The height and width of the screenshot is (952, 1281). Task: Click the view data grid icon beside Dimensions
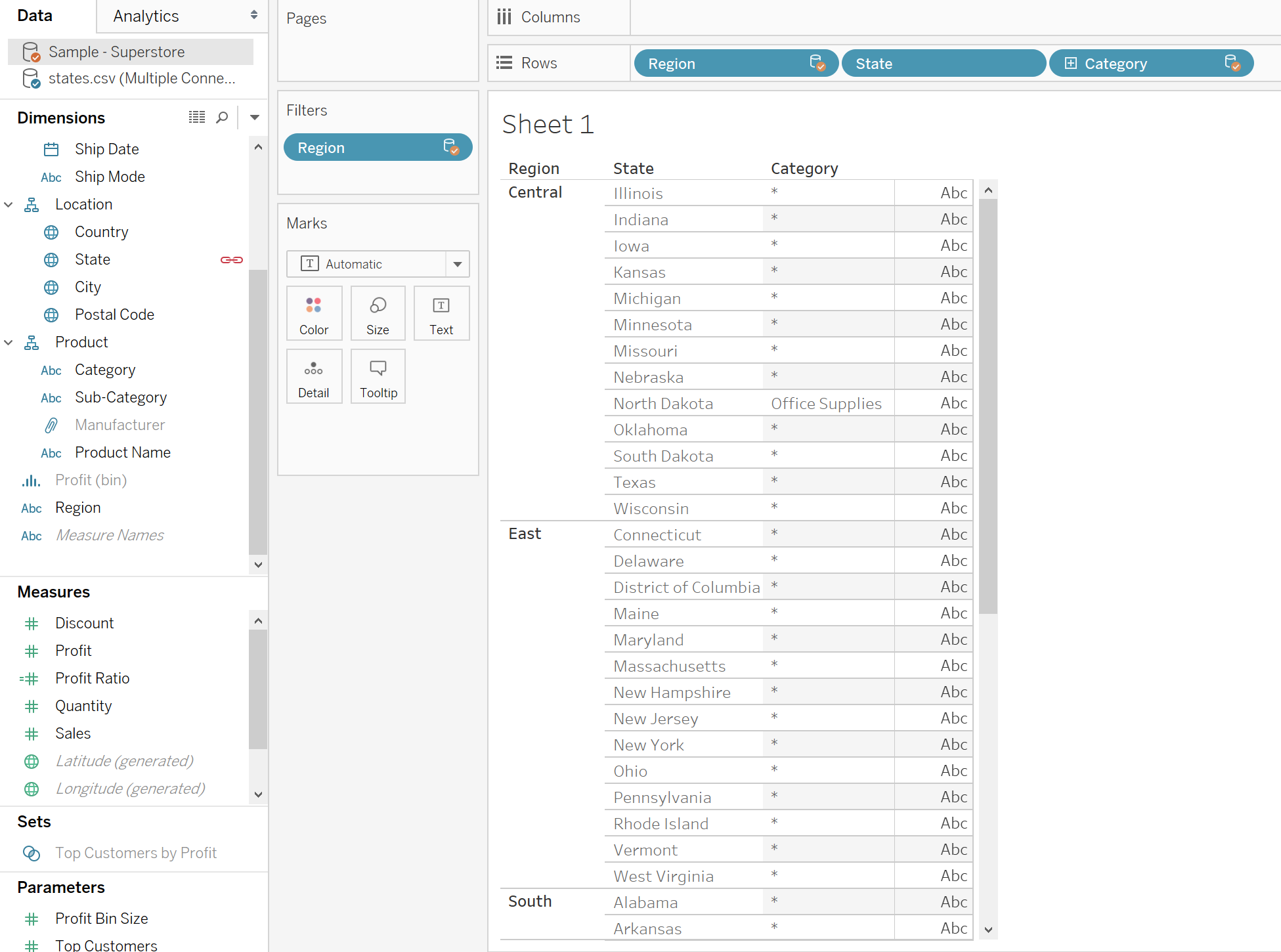pos(196,117)
